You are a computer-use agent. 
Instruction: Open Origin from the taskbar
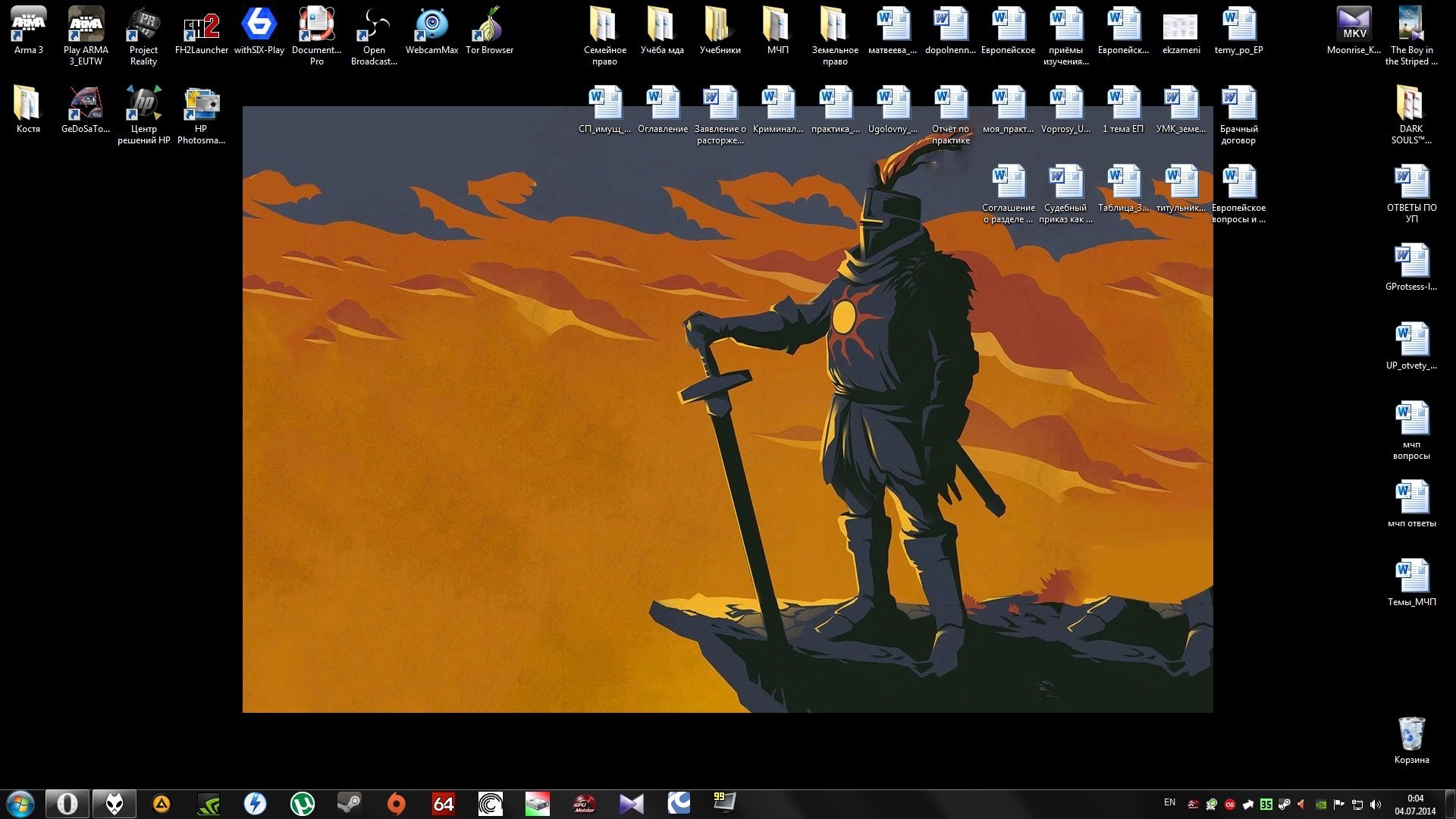tap(396, 804)
